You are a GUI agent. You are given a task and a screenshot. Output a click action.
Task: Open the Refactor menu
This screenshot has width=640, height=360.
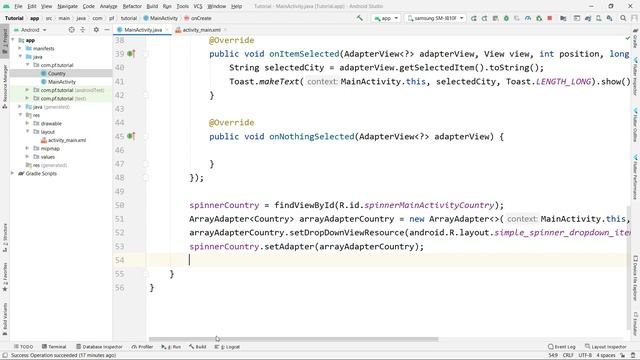point(132,6)
